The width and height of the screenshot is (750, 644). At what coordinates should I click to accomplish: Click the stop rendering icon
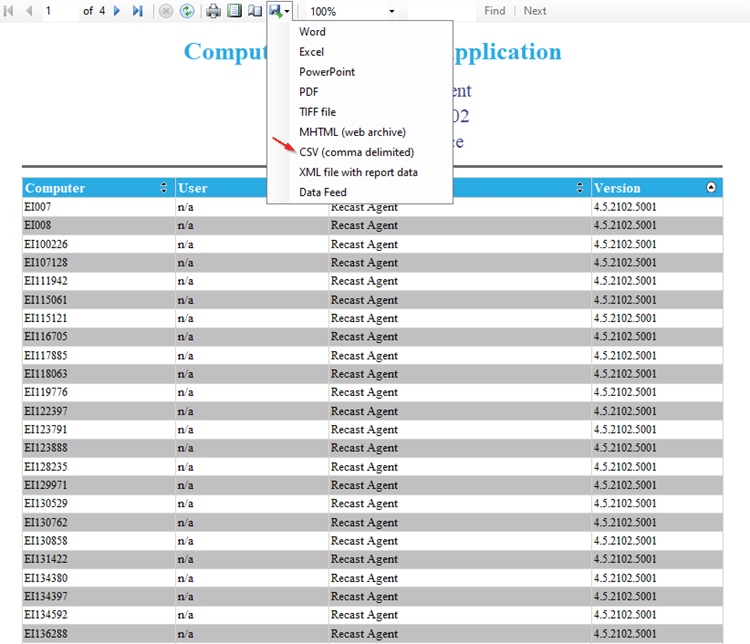click(x=166, y=11)
